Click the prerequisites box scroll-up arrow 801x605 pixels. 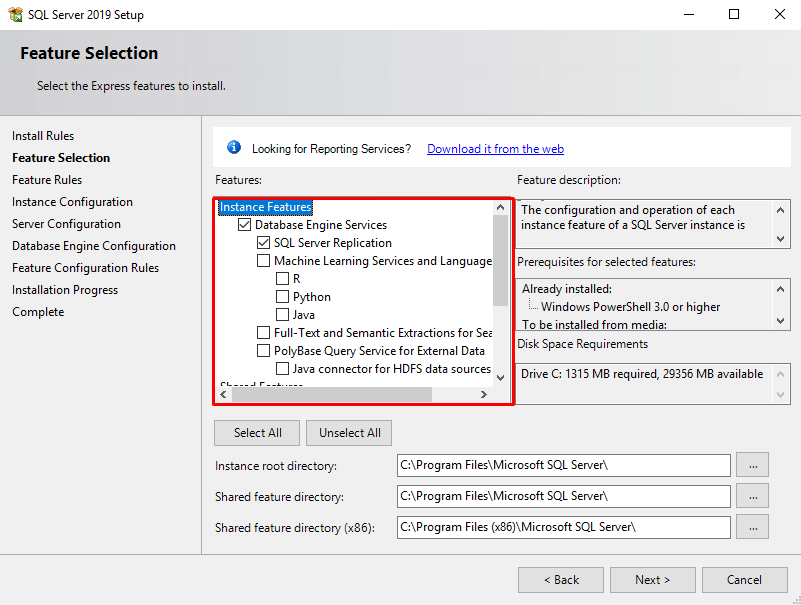tap(780, 289)
